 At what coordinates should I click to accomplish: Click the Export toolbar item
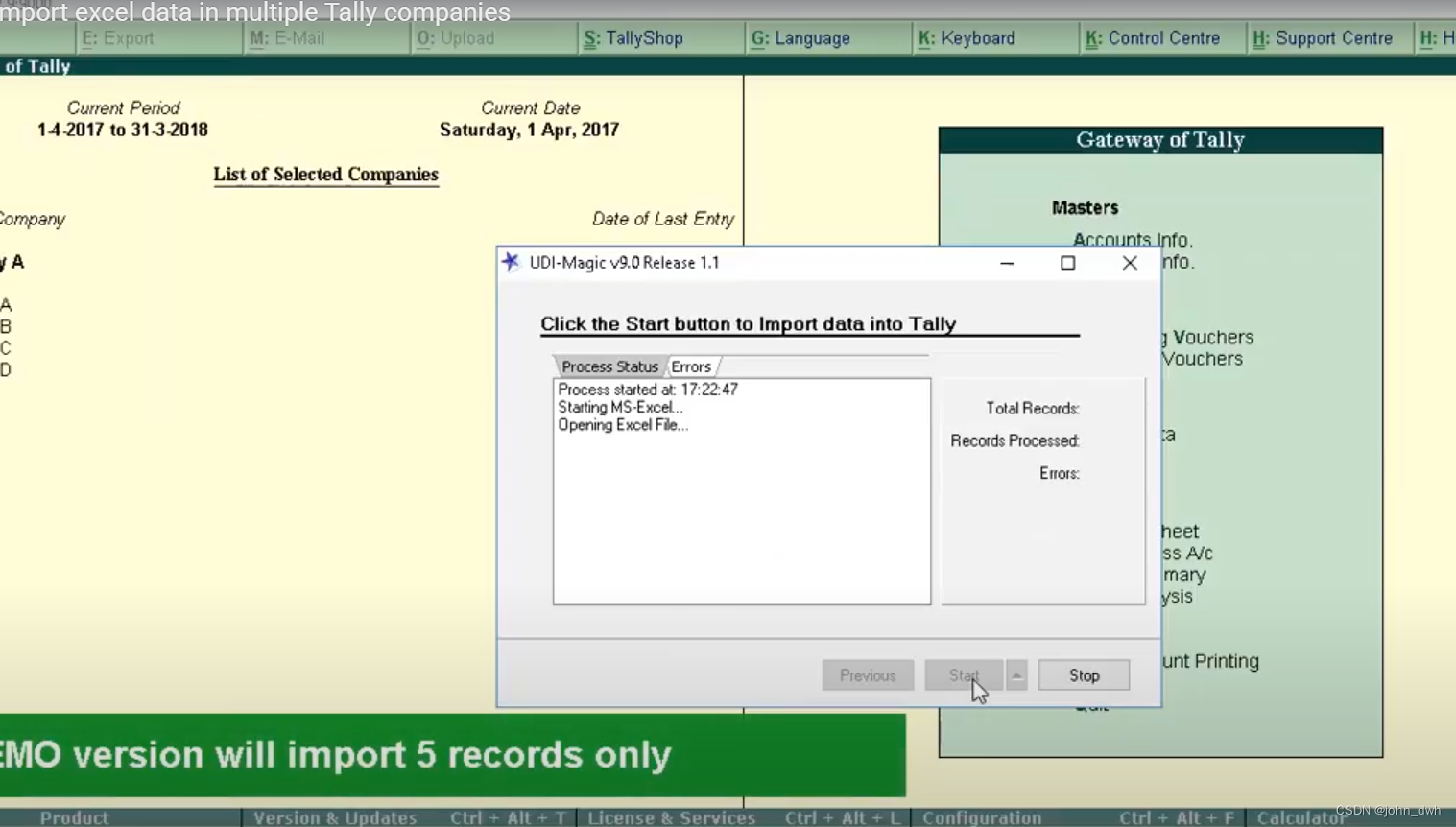point(118,38)
